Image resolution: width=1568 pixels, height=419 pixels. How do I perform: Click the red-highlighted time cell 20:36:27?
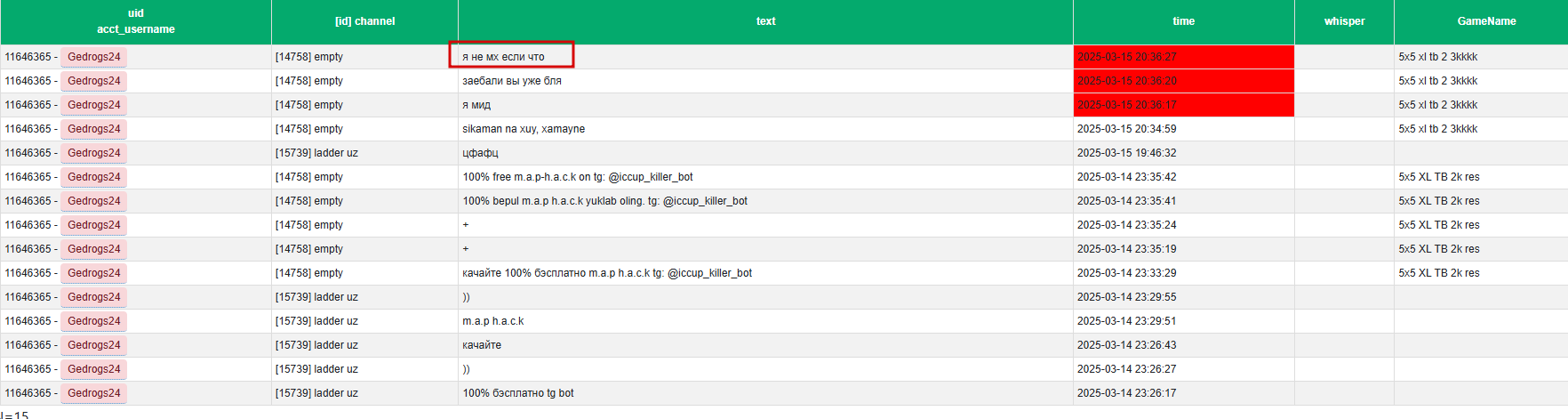pos(1183,57)
